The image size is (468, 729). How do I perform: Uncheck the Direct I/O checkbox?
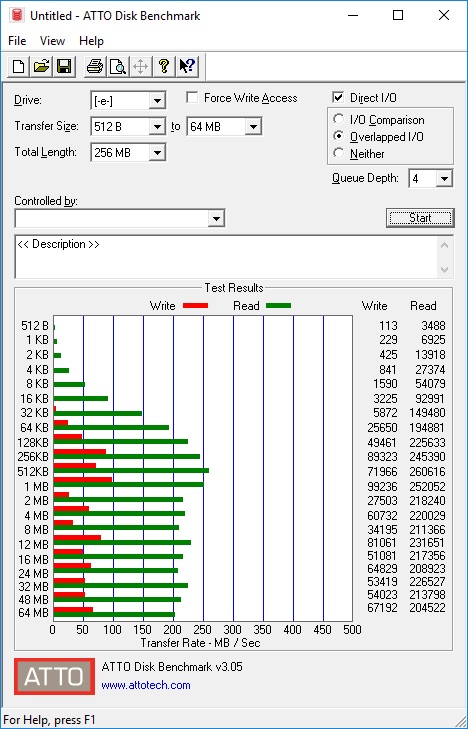(x=338, y=98)
